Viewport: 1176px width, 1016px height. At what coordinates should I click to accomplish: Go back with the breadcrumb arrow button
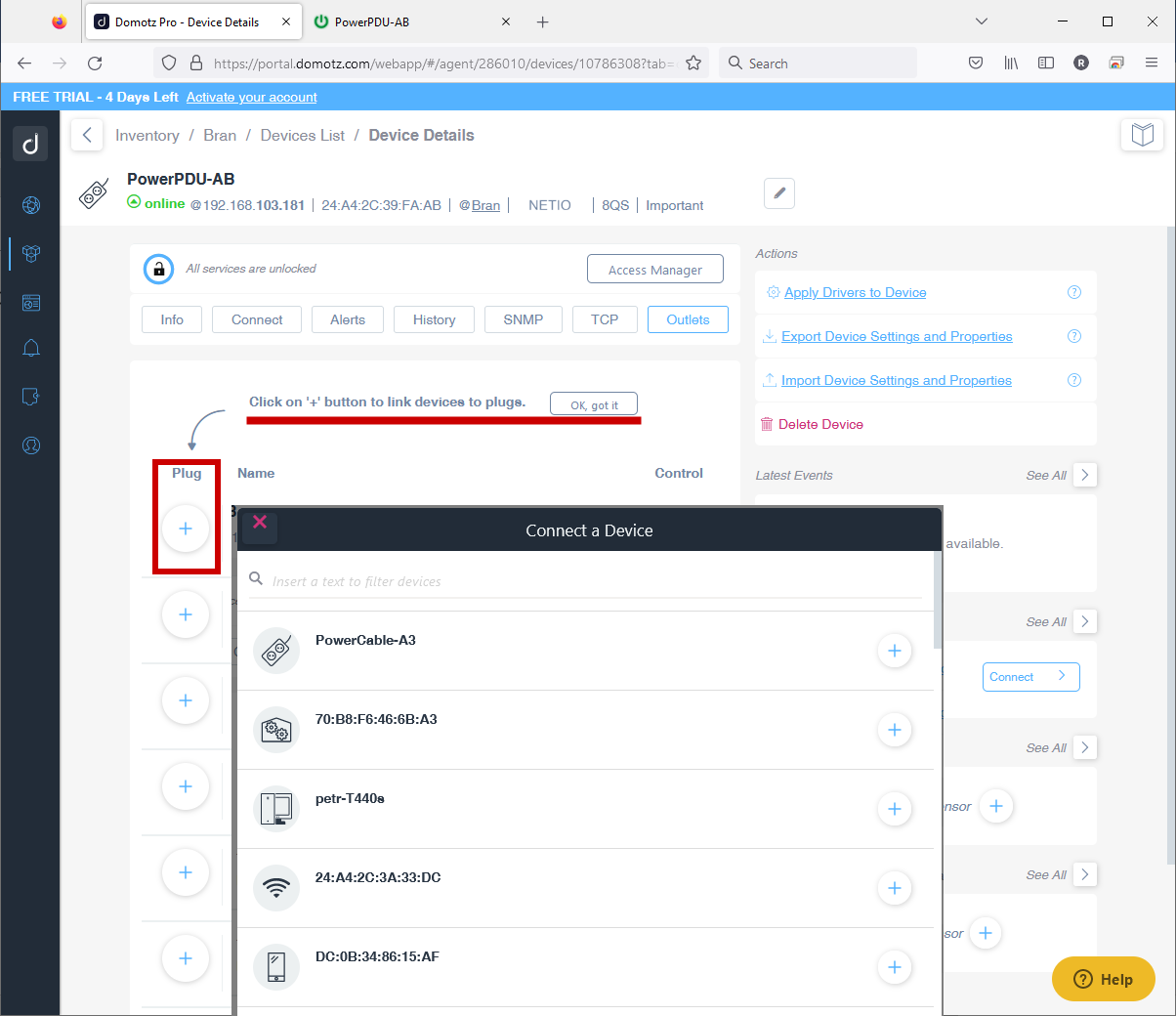coord(87,135)
